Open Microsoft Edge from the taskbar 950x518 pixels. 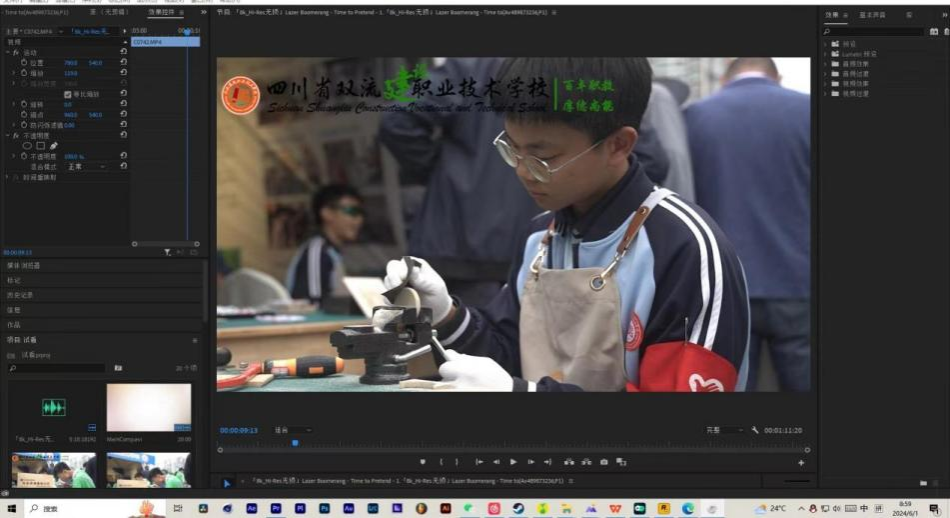(688, 508)
